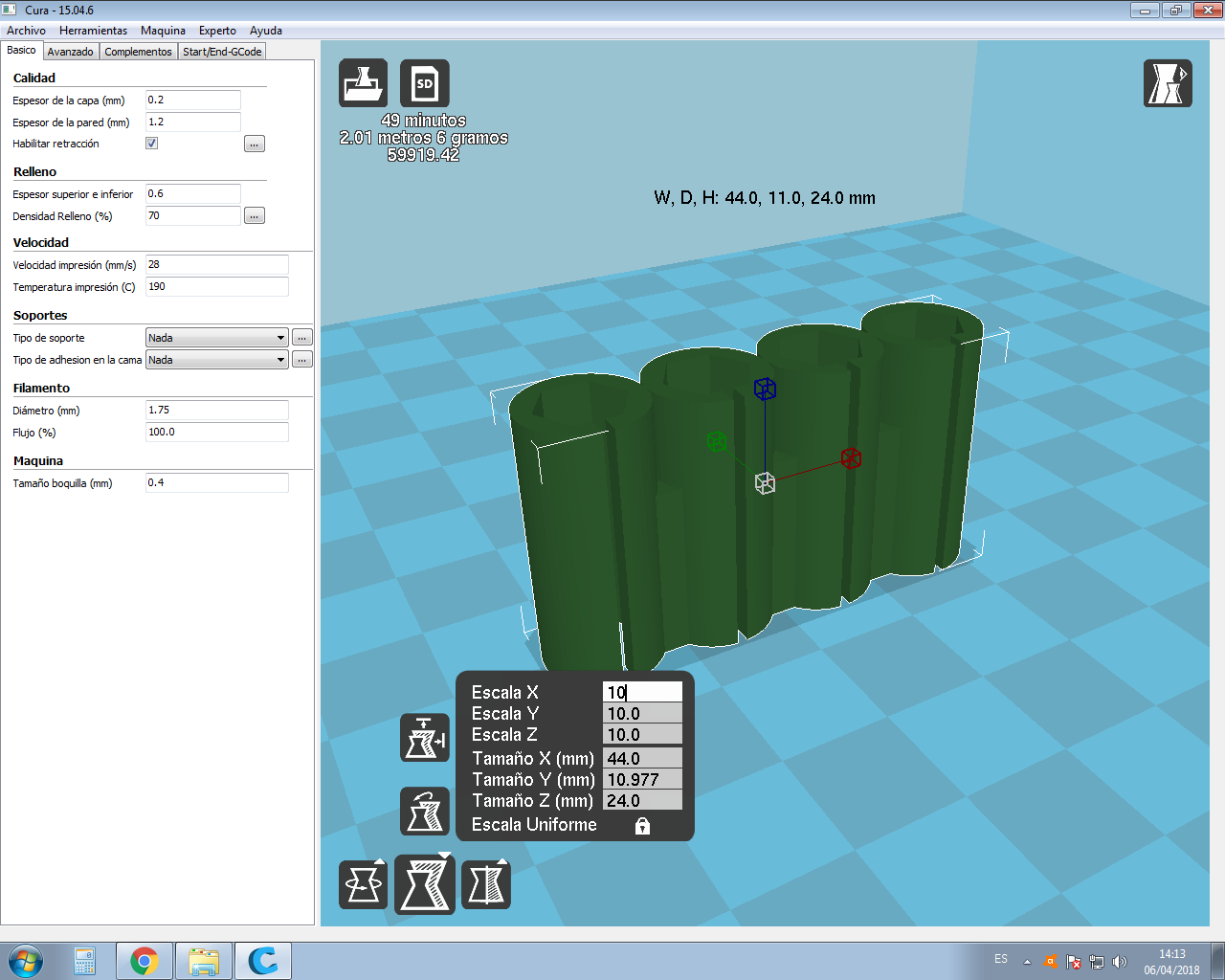Image resolution: width=1225 pixels, height=980 pixels.
Task: Click the Tamaño X (mm) input field
Action: (643, 758)
